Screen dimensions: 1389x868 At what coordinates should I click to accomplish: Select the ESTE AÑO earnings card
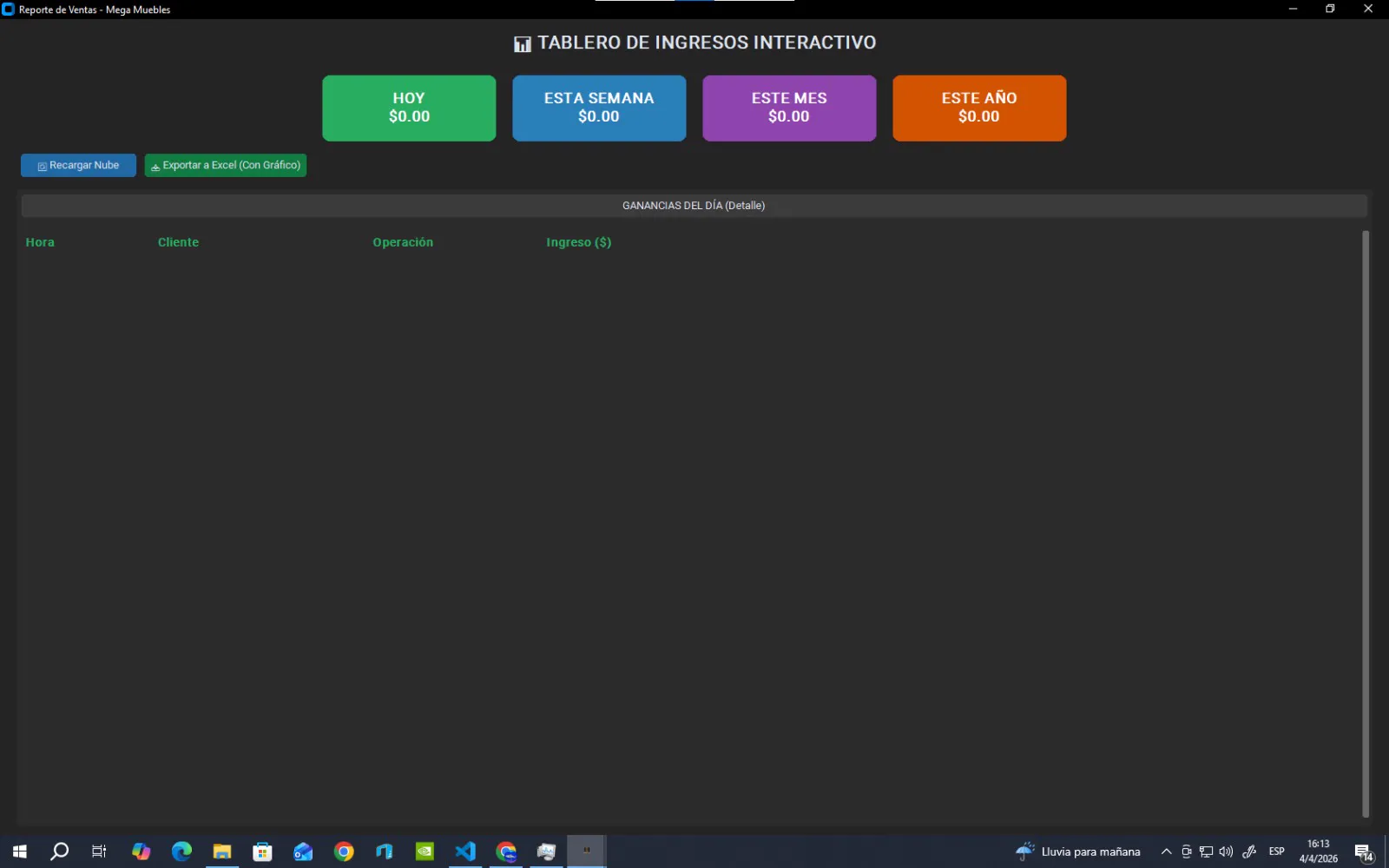979,108
